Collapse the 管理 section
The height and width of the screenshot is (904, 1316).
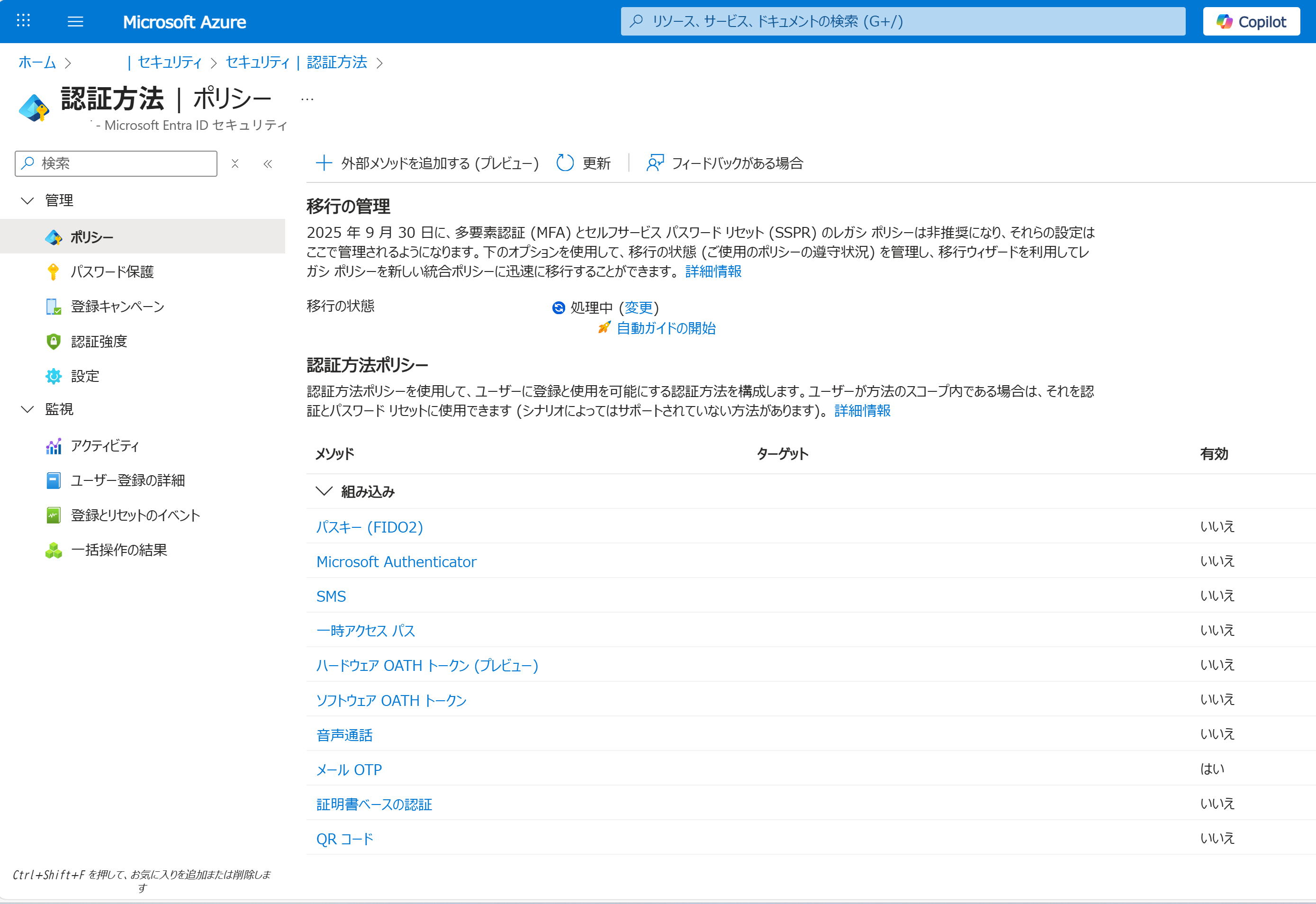[x=27, y=200]
